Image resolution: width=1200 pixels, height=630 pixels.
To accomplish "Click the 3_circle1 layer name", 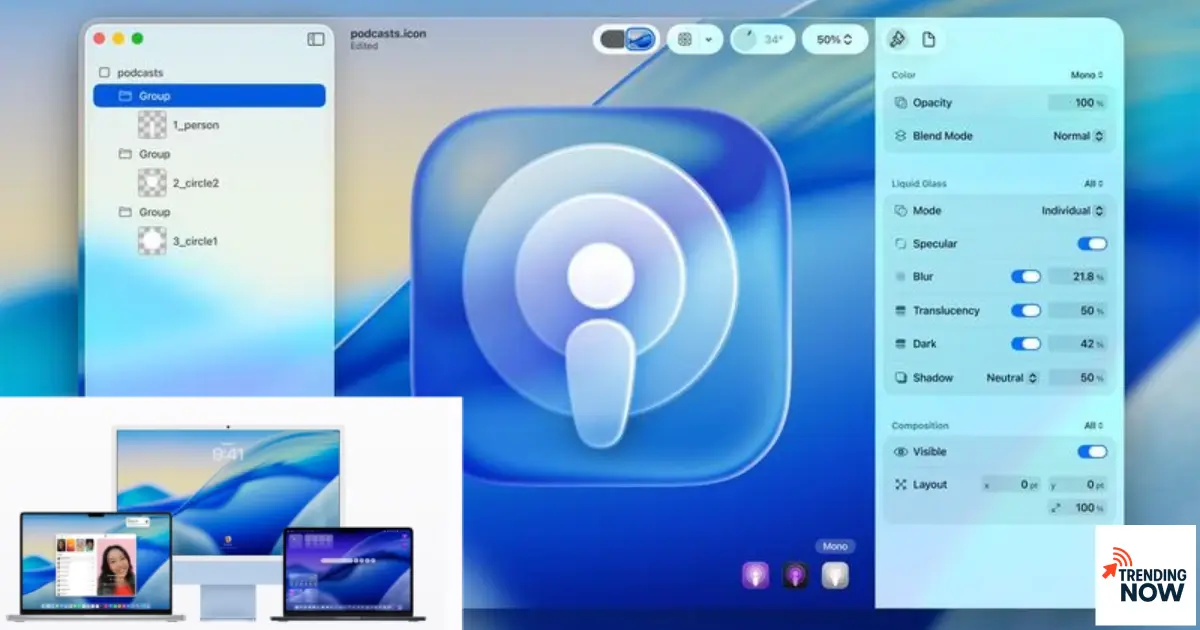I will [196, 241].
